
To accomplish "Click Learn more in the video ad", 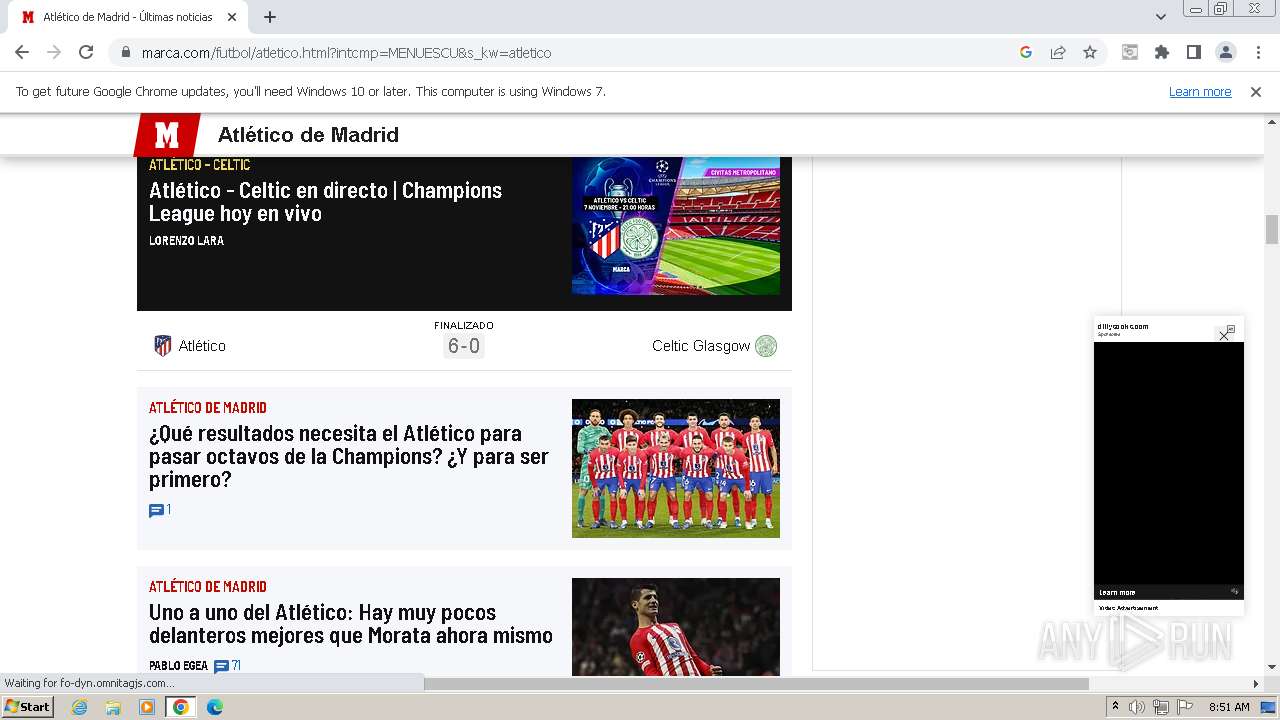I will (x=1117, y=592).
